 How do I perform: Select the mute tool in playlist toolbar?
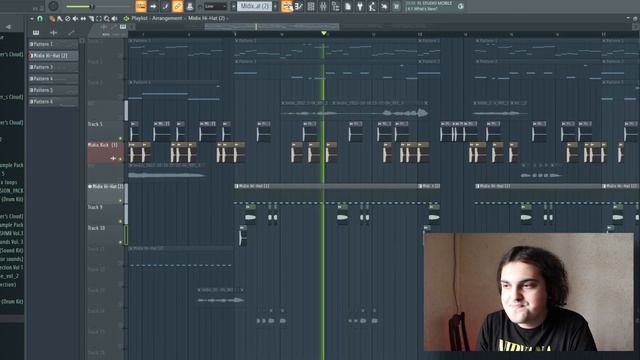(76, 18)
